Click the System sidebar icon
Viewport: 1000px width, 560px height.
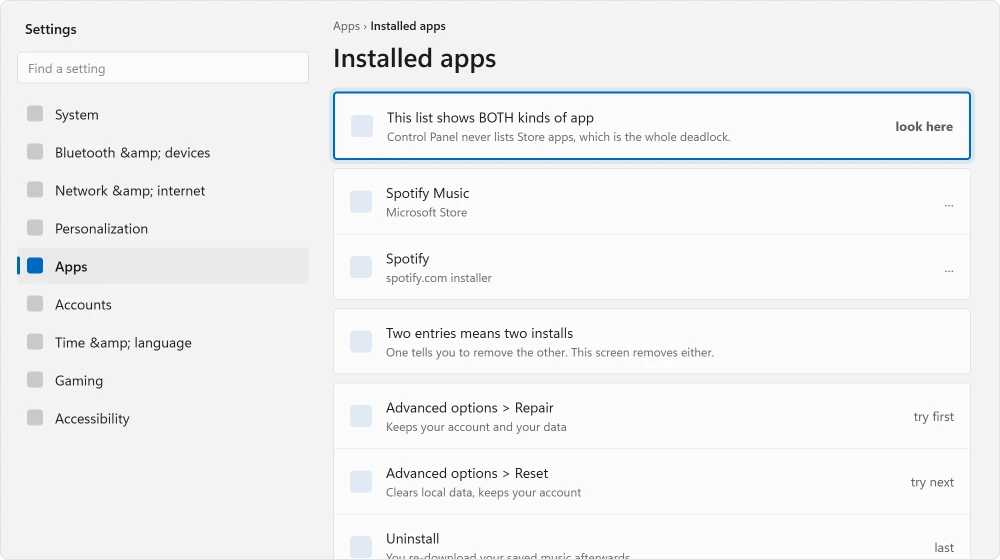[35, 114]
